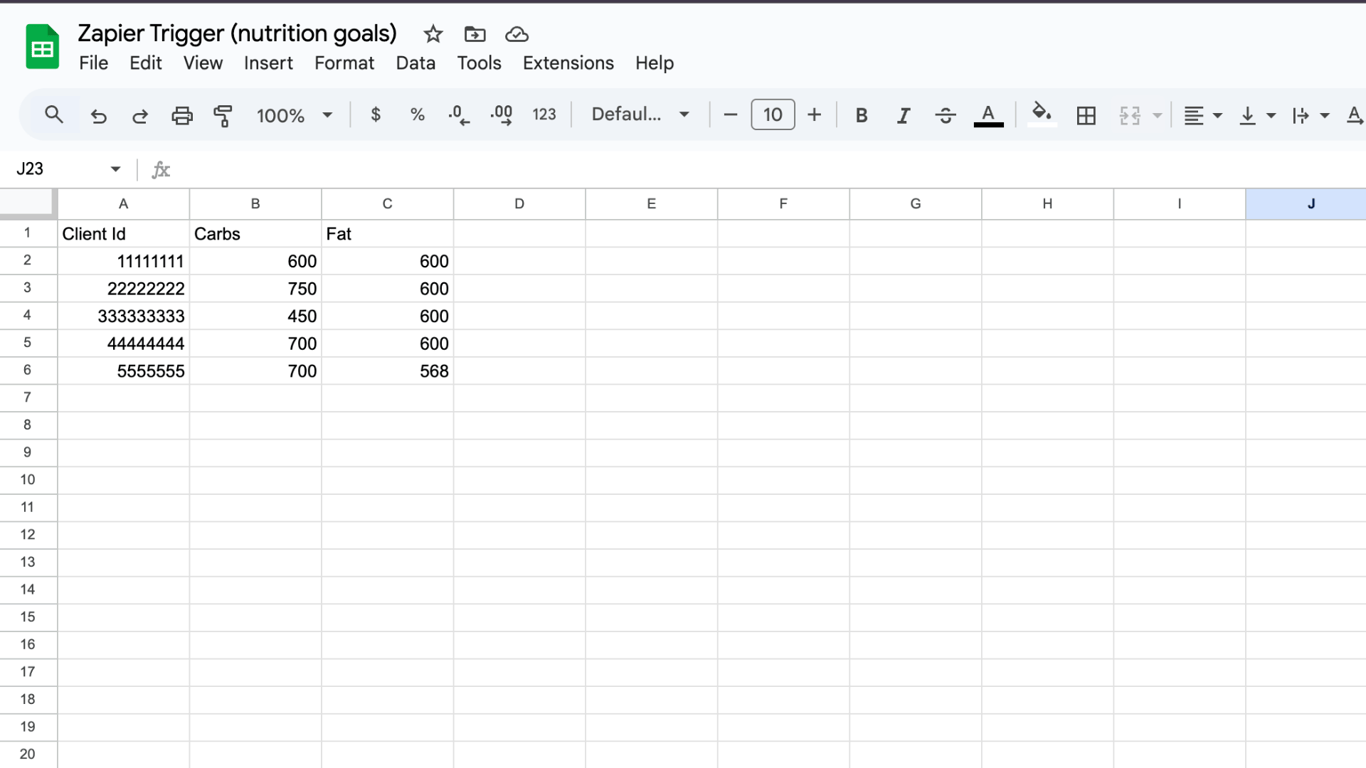Toggle strikethrough formatting
The image size is (1366, 768).
(x=945, y=115)
